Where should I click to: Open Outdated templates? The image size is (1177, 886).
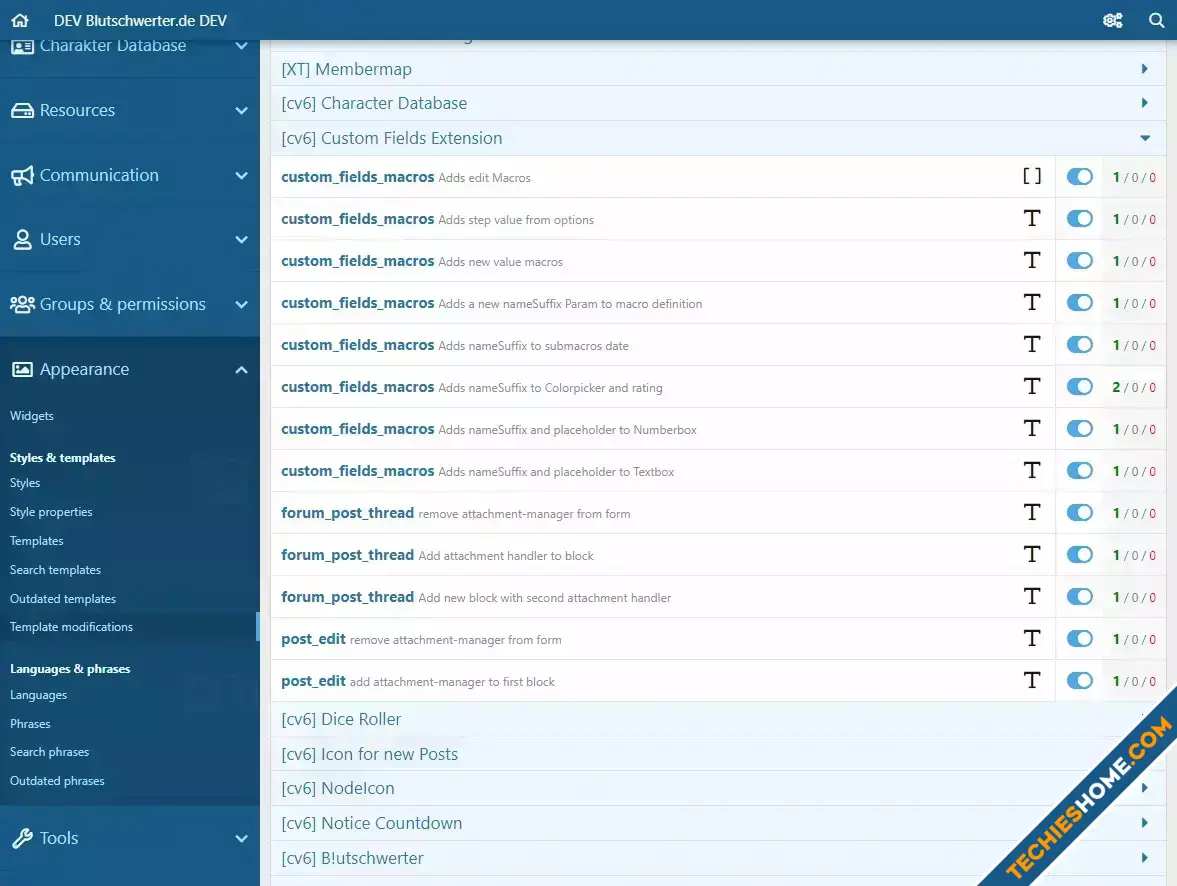click(x=63, y=598)
